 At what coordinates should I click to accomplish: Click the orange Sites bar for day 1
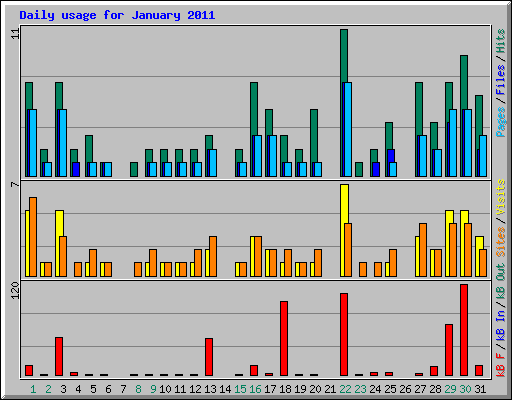pyautogui.click(x=33, y=237)
